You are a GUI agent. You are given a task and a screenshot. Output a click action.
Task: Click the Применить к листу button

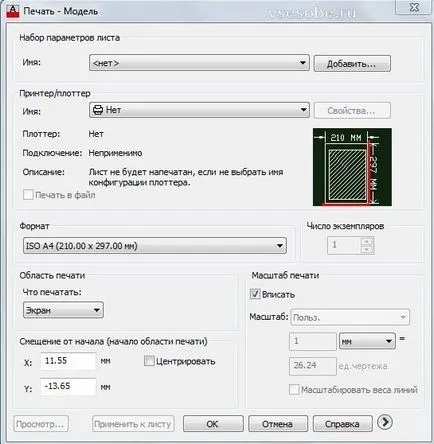[133, 424]
